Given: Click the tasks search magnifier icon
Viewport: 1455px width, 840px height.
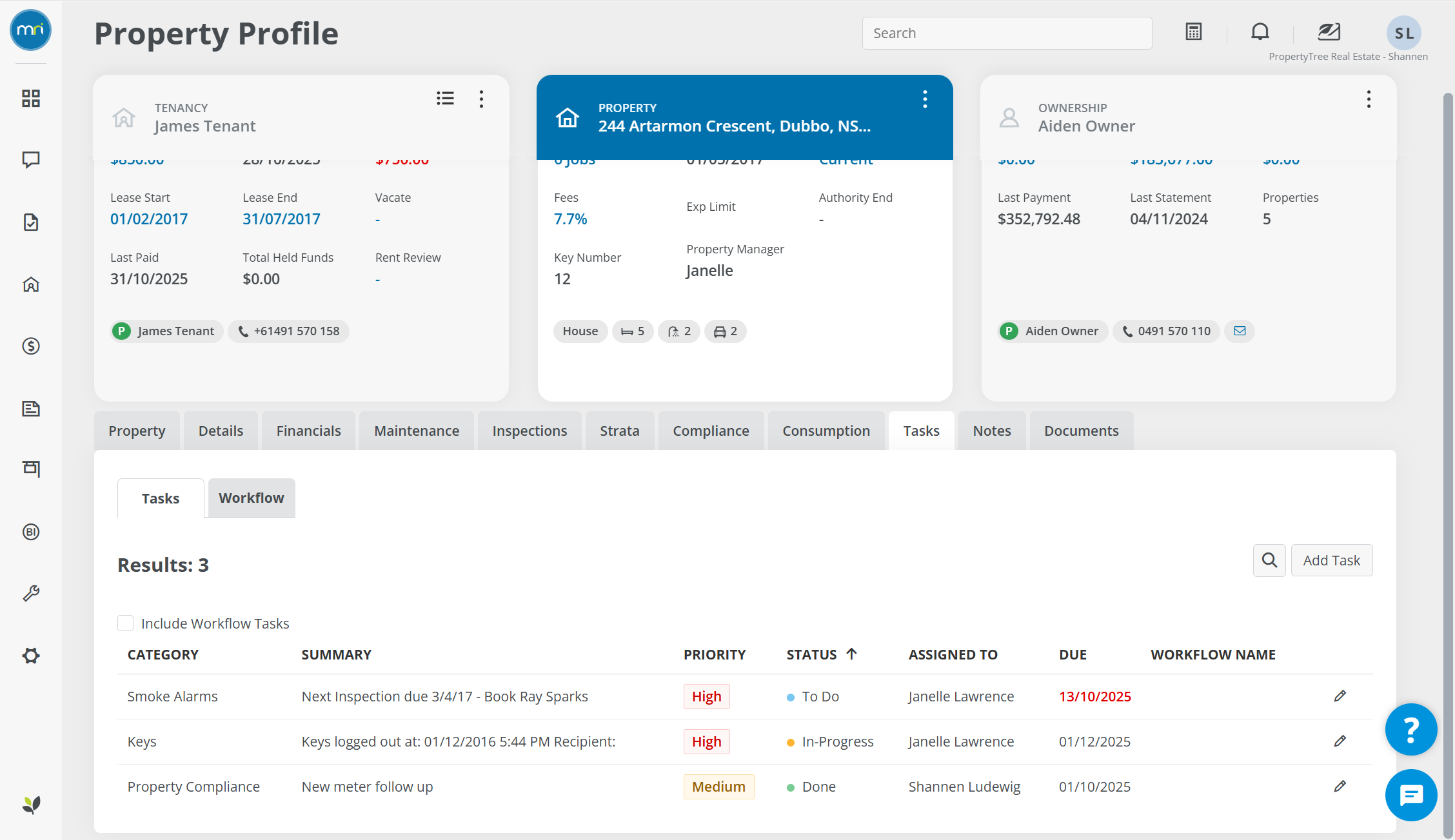Looking at the screenshot, I should [1269, 560].
